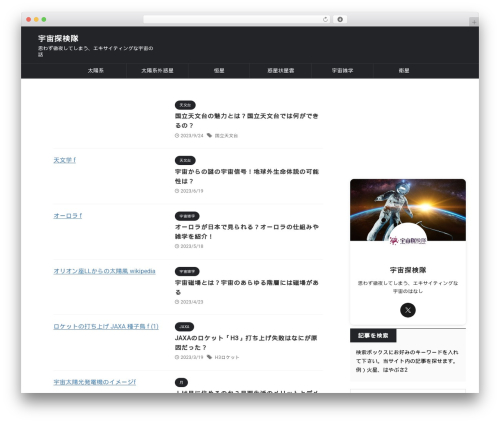This screenshot has height=423, width=500.
Task: Click the date text 2023/9/24
Action: [x=192, y=136]
